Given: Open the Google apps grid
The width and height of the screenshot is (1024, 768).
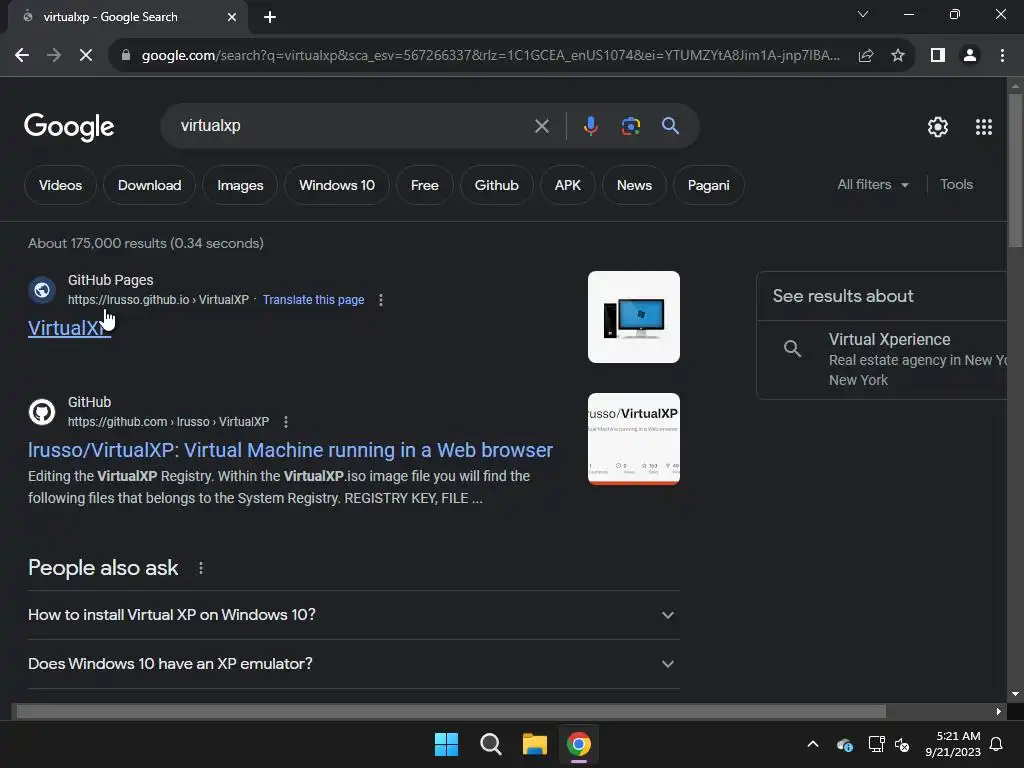Looking at the screenshot, I should coord(984,127).
